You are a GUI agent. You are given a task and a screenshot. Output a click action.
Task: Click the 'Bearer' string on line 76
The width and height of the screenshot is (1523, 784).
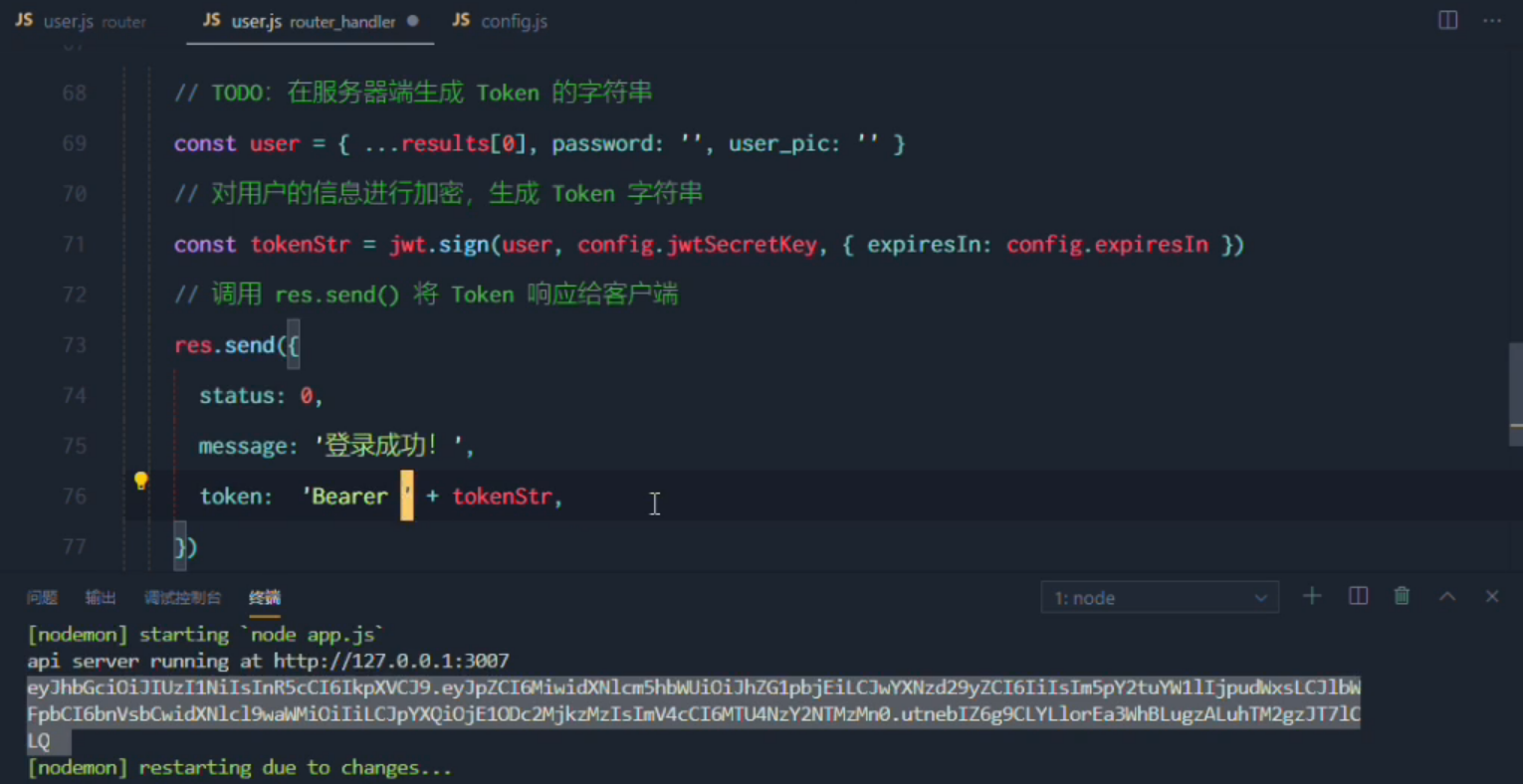(356, 496)
